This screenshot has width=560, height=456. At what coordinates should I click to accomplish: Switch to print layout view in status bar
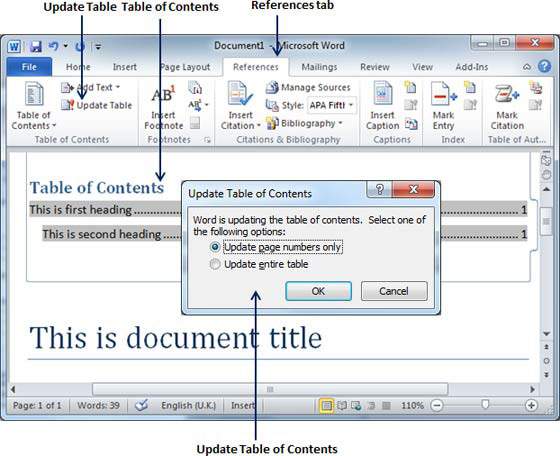pos(326,405)
